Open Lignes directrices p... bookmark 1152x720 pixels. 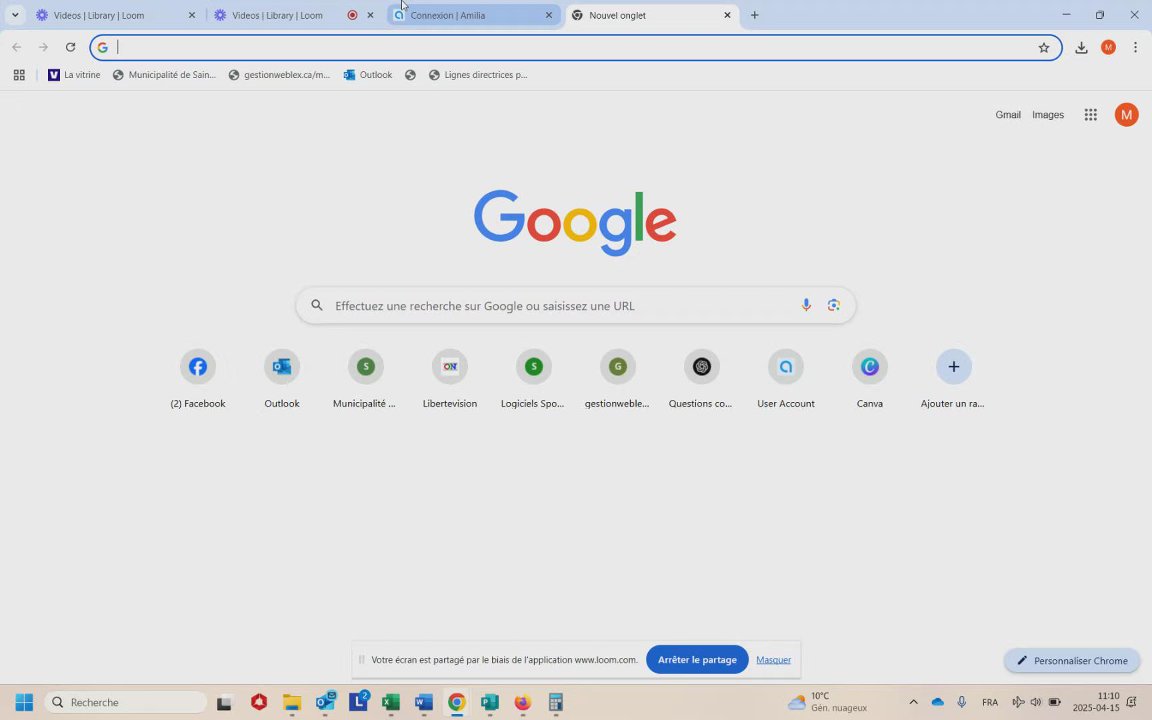point(478,75)
